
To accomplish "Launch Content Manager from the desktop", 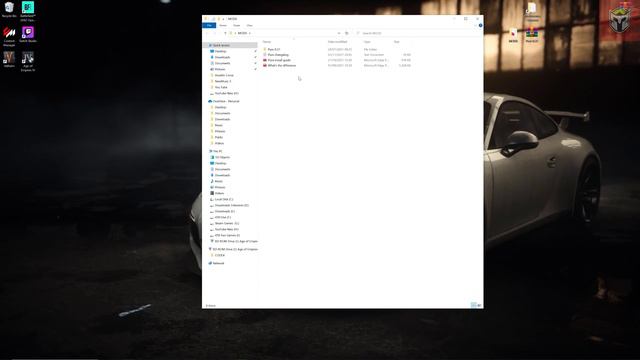I will pos(9,36).
